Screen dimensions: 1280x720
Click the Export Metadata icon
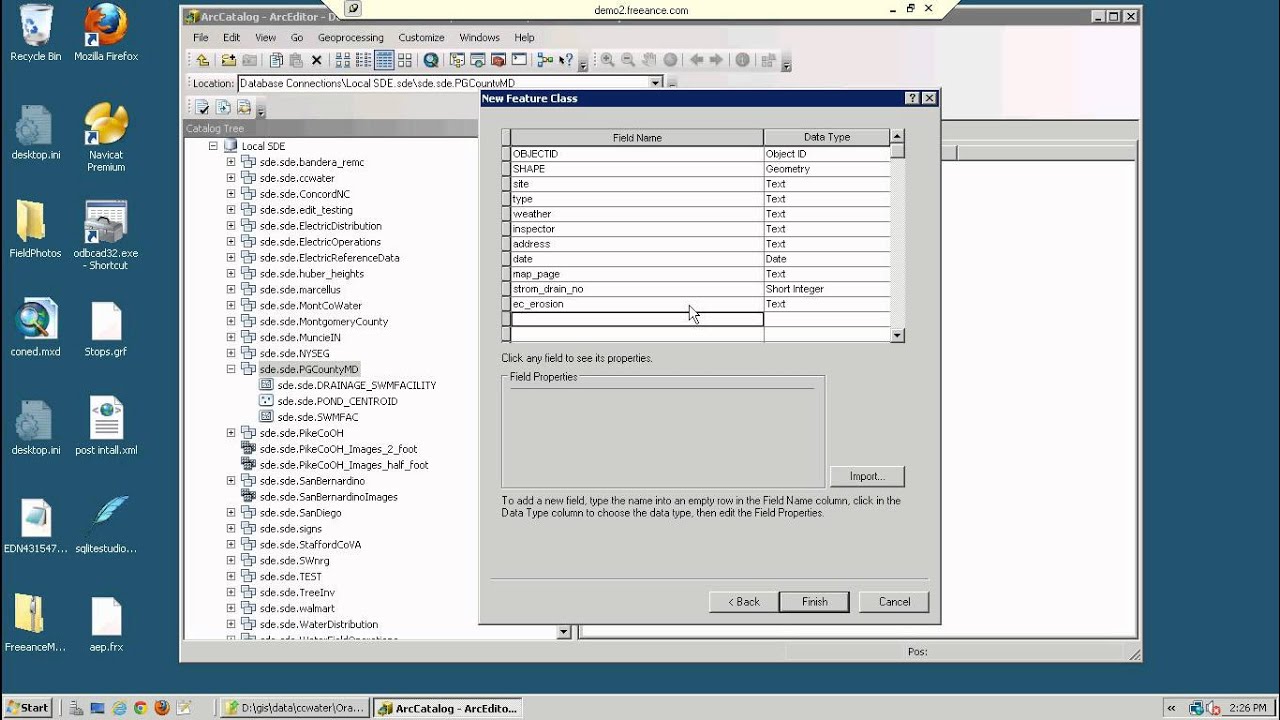coord(223,108)
